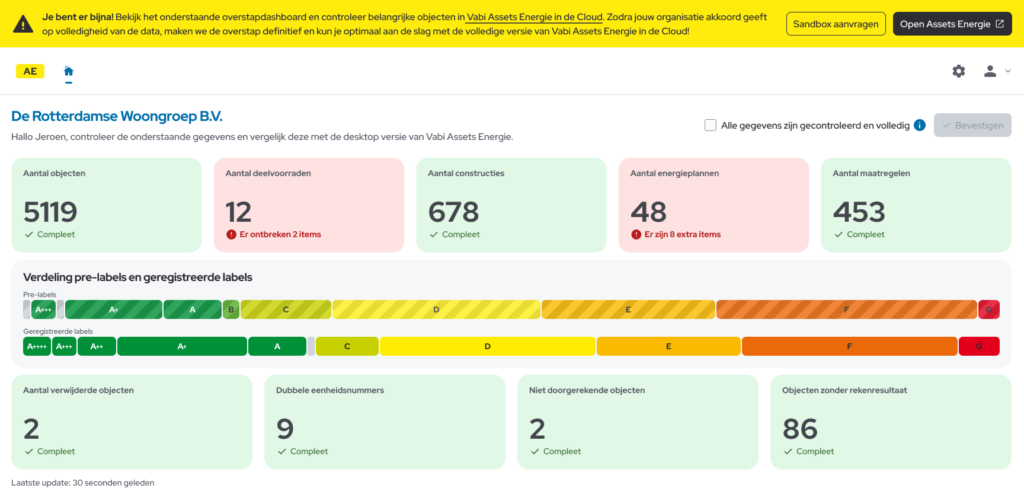Check 'Alle gegevens zijn gecontroleerd en volledig'

(710, 125)
